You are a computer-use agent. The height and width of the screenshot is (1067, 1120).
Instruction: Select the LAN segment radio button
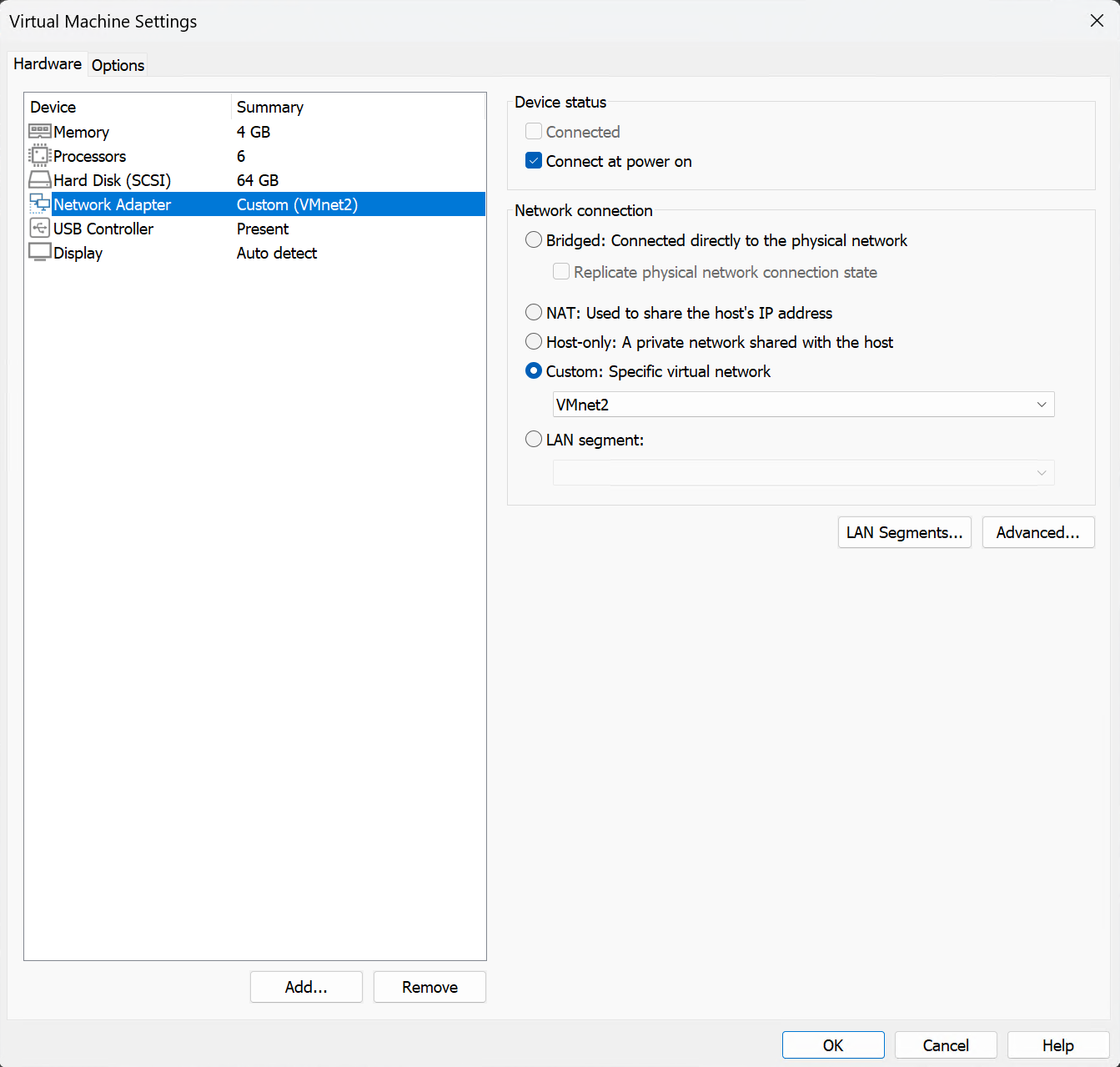[534, 440]
